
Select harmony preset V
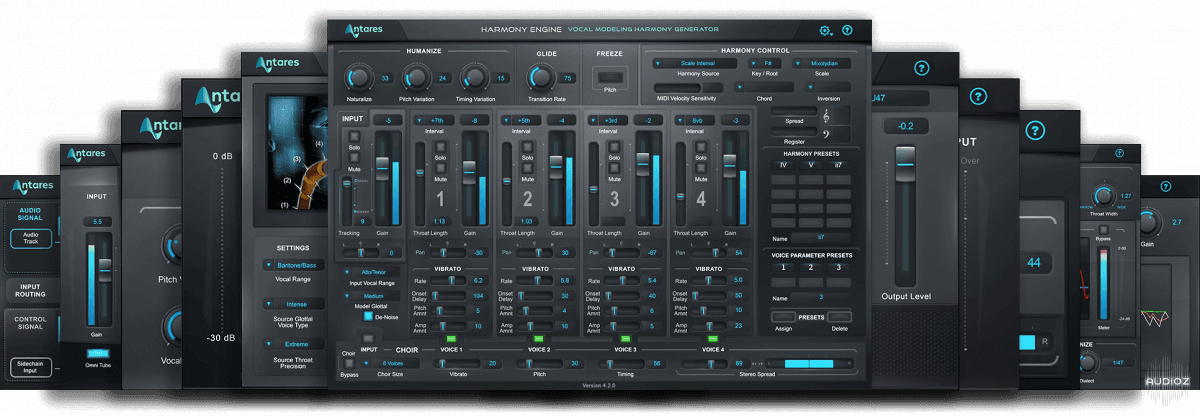click(811, 164)
